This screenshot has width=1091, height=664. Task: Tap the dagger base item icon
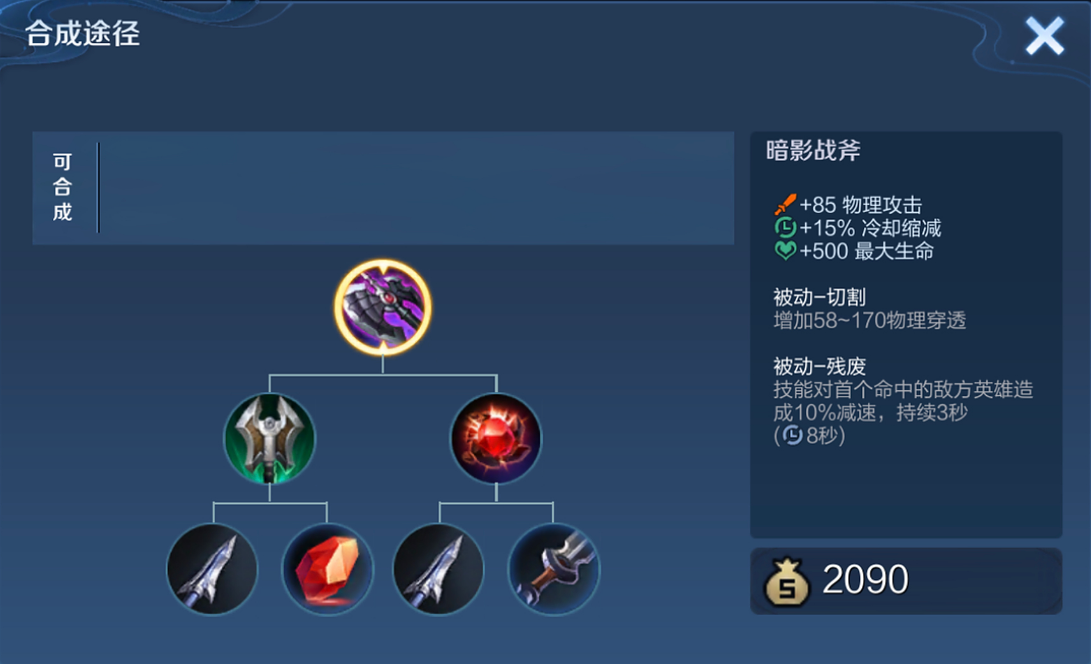(554, 569)
